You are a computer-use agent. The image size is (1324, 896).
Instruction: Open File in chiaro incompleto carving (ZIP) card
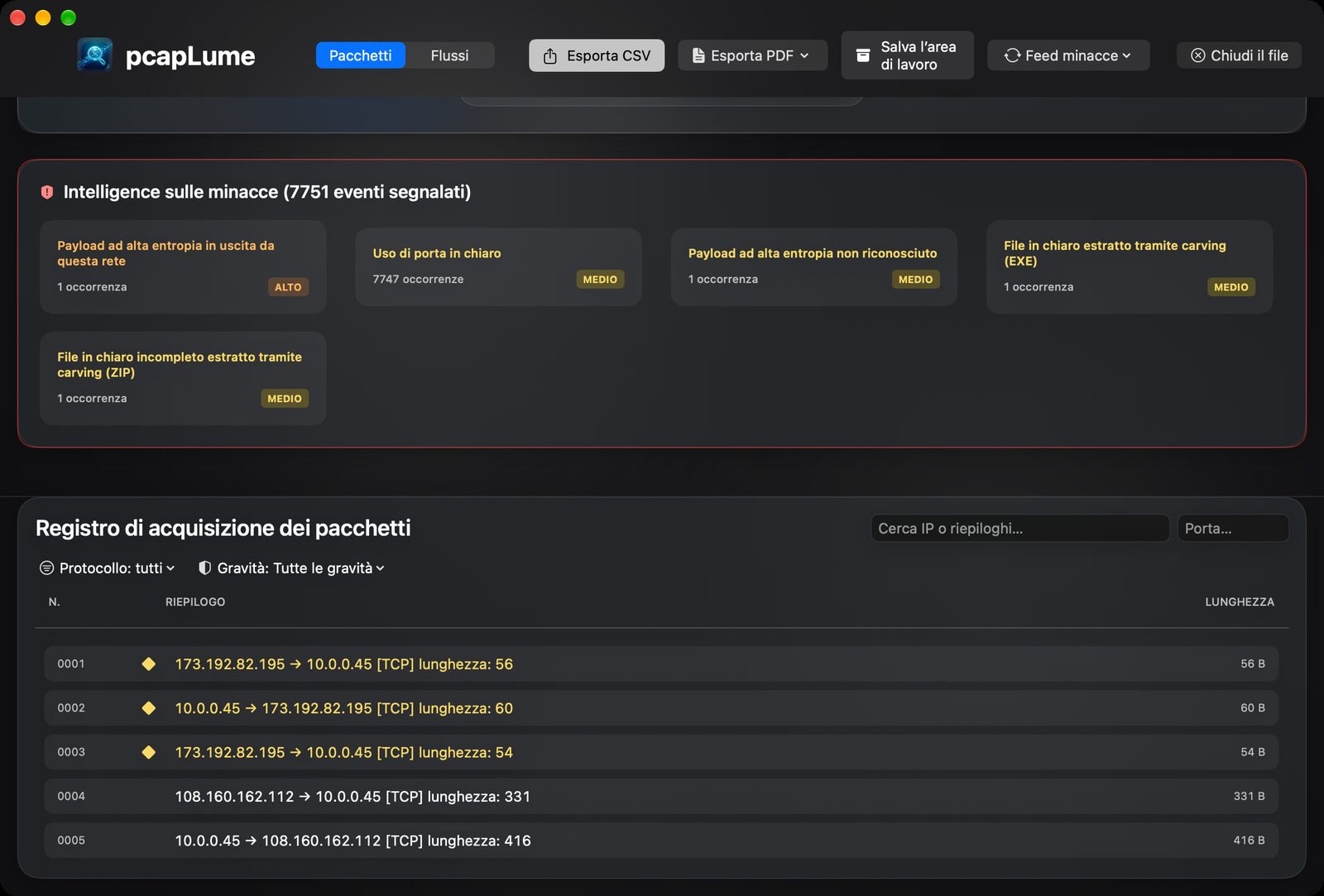click(183, 378)
